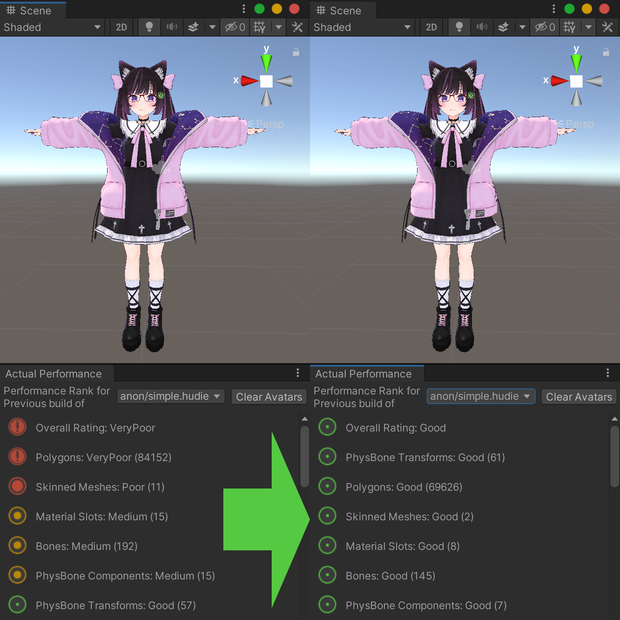
Task: Toggle scene audio in right Scene view
Action: [481, 27]
